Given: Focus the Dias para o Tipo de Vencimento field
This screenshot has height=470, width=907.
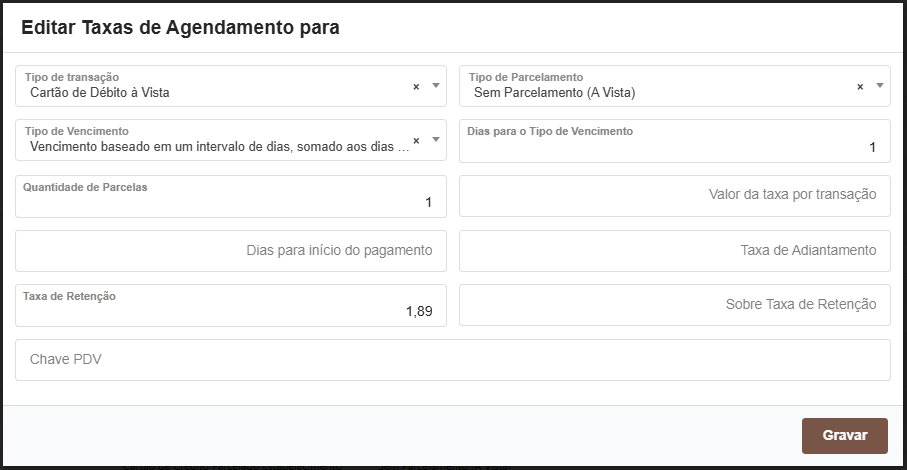Looking at the screenshot, I should (673, 146).
